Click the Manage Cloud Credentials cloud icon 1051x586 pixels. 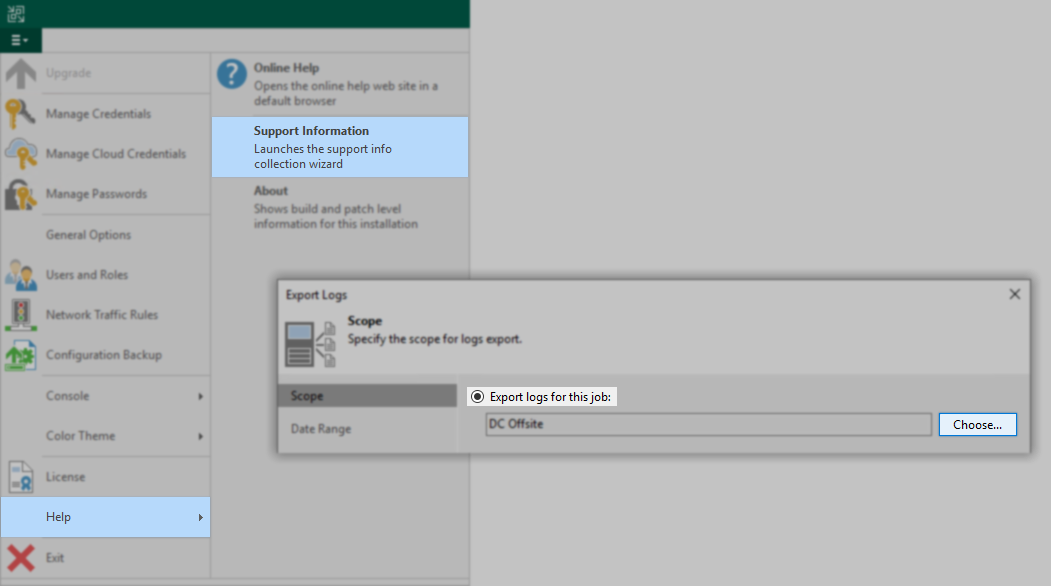[21, 154]
